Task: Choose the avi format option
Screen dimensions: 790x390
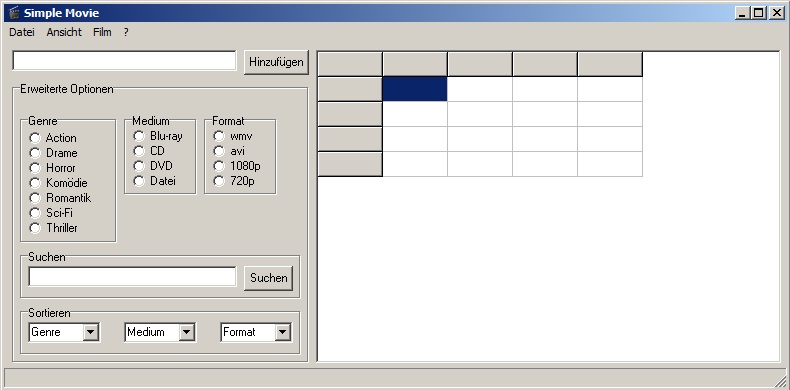Action: click(219, 151)
